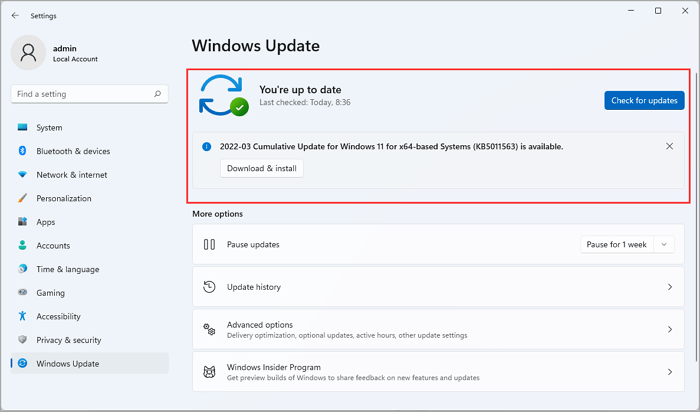Open Time & language settings
The image size is (700, 412).
90,269
